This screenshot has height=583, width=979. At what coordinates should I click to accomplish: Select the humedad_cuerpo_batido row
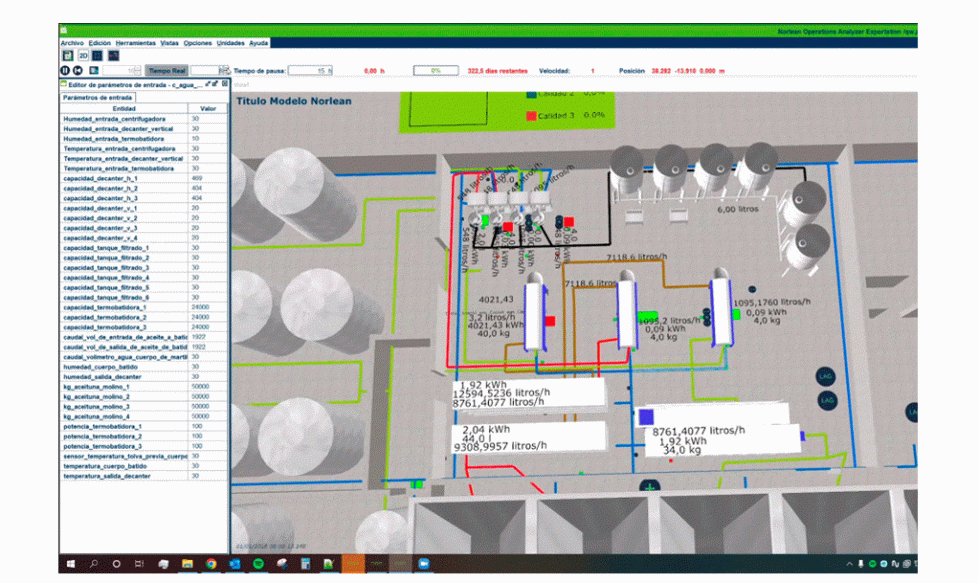point(144,367)
